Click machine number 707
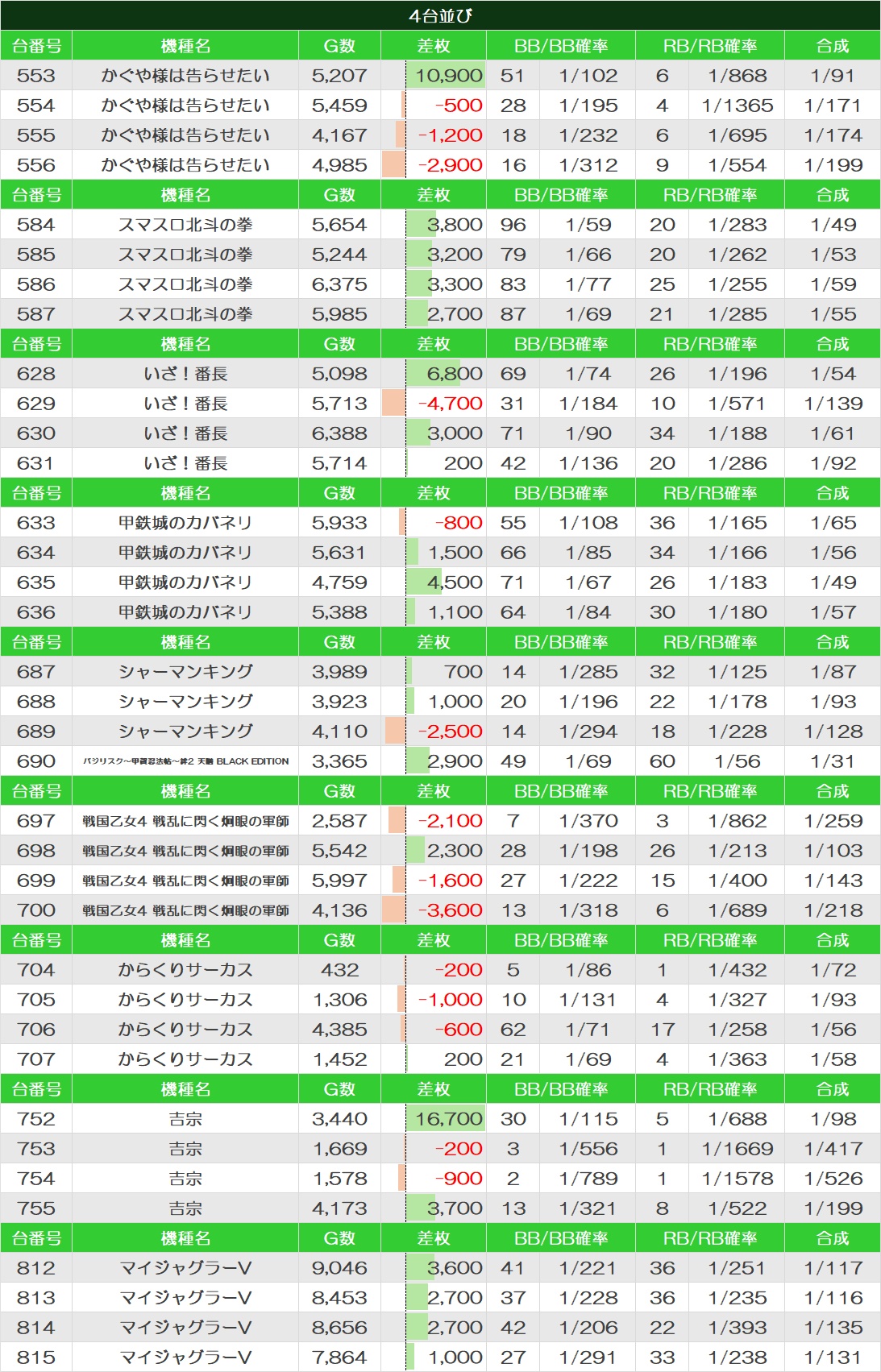This screenshot has height=1372, width=881. coord(36,1059)
